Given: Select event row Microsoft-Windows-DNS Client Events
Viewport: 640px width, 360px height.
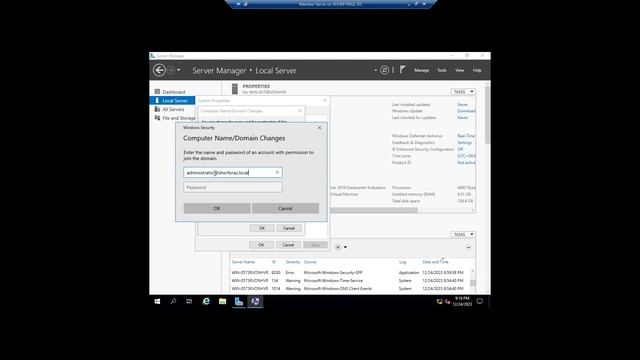Looking at the screenshot, I should pyautogui.click(x=350, y=289).
